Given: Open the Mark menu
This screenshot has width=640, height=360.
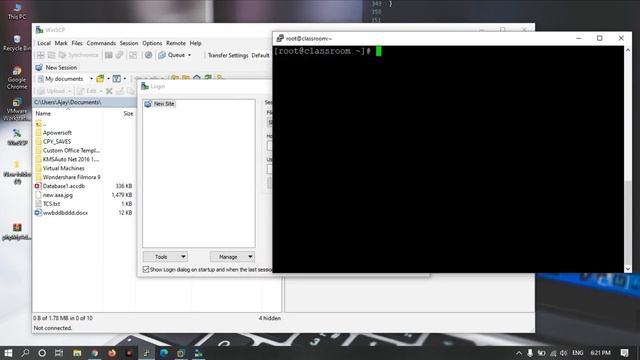Looking at the screenshot, I should click(61, 43).
